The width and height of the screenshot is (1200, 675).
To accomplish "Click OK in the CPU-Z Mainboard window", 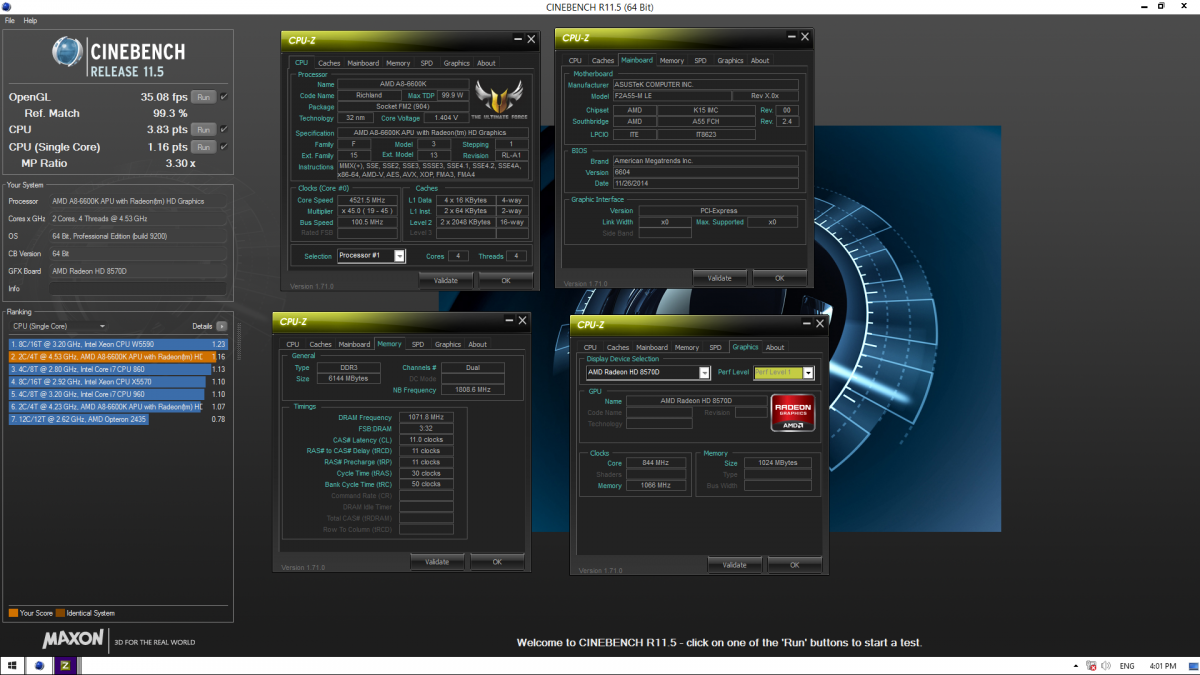I will pos(779,278).
